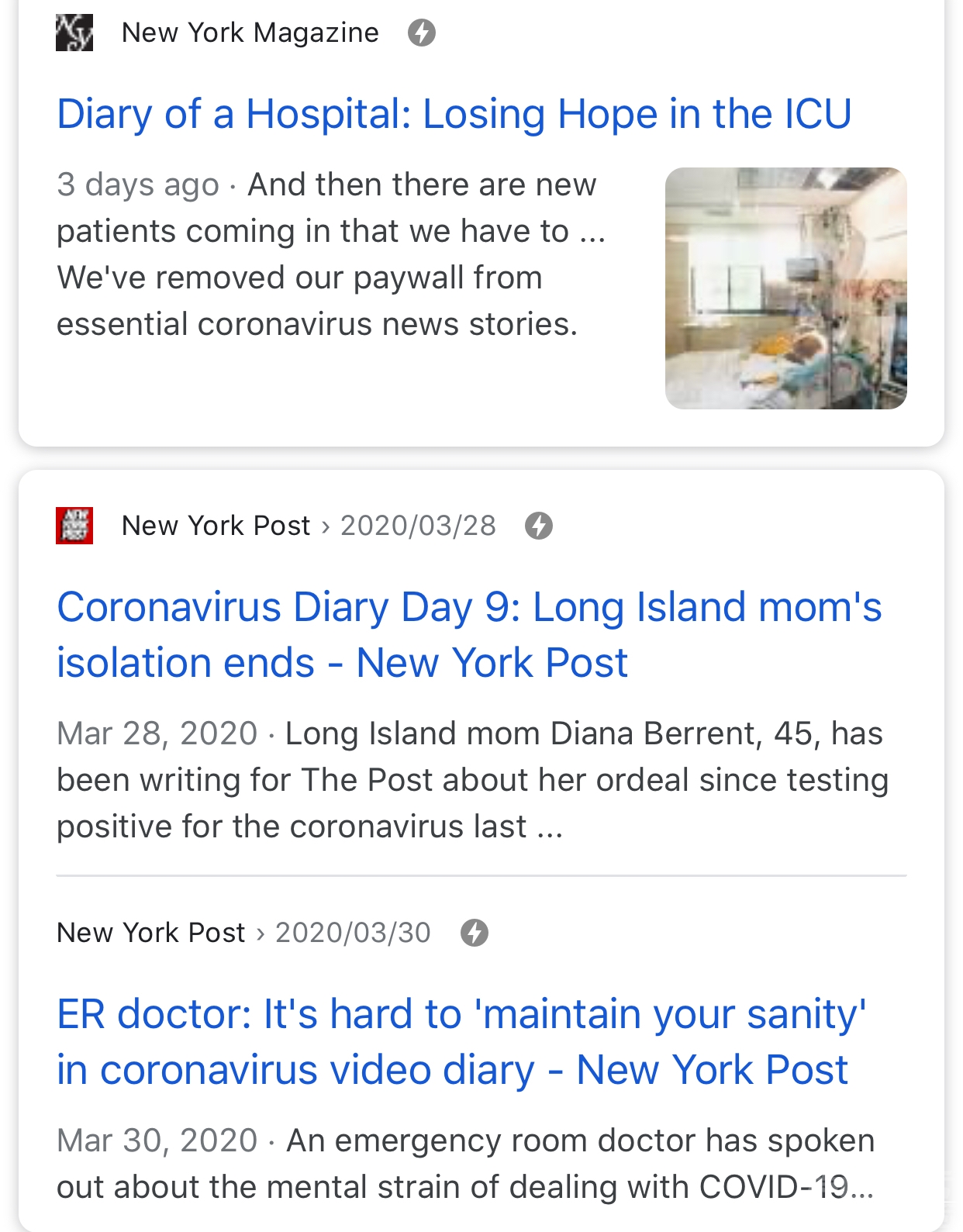Tap the ICU hospital room thumbnail
The width and height of the screenshot is (963, 1232).
[785, 288]
